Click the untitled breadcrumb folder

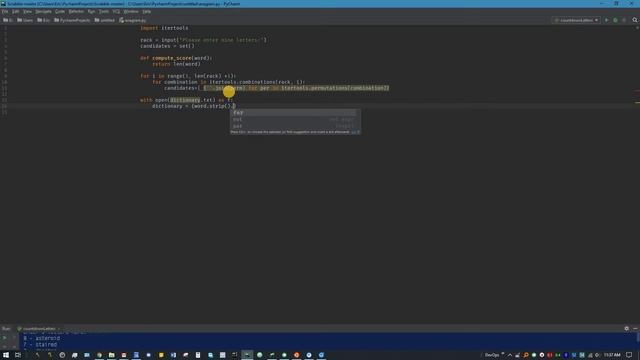[105, 20]
